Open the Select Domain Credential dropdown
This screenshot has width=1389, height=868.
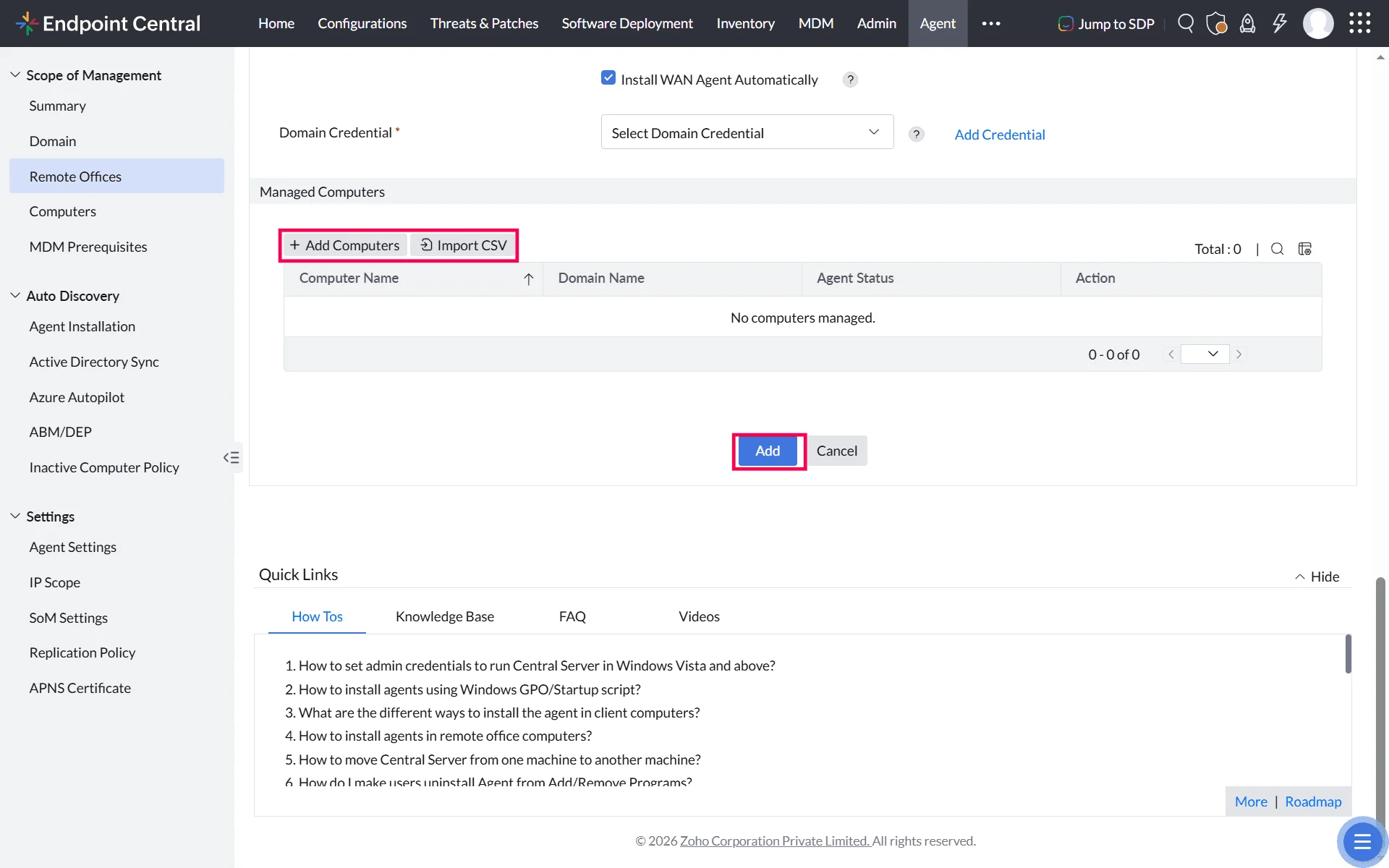(747, 132)
